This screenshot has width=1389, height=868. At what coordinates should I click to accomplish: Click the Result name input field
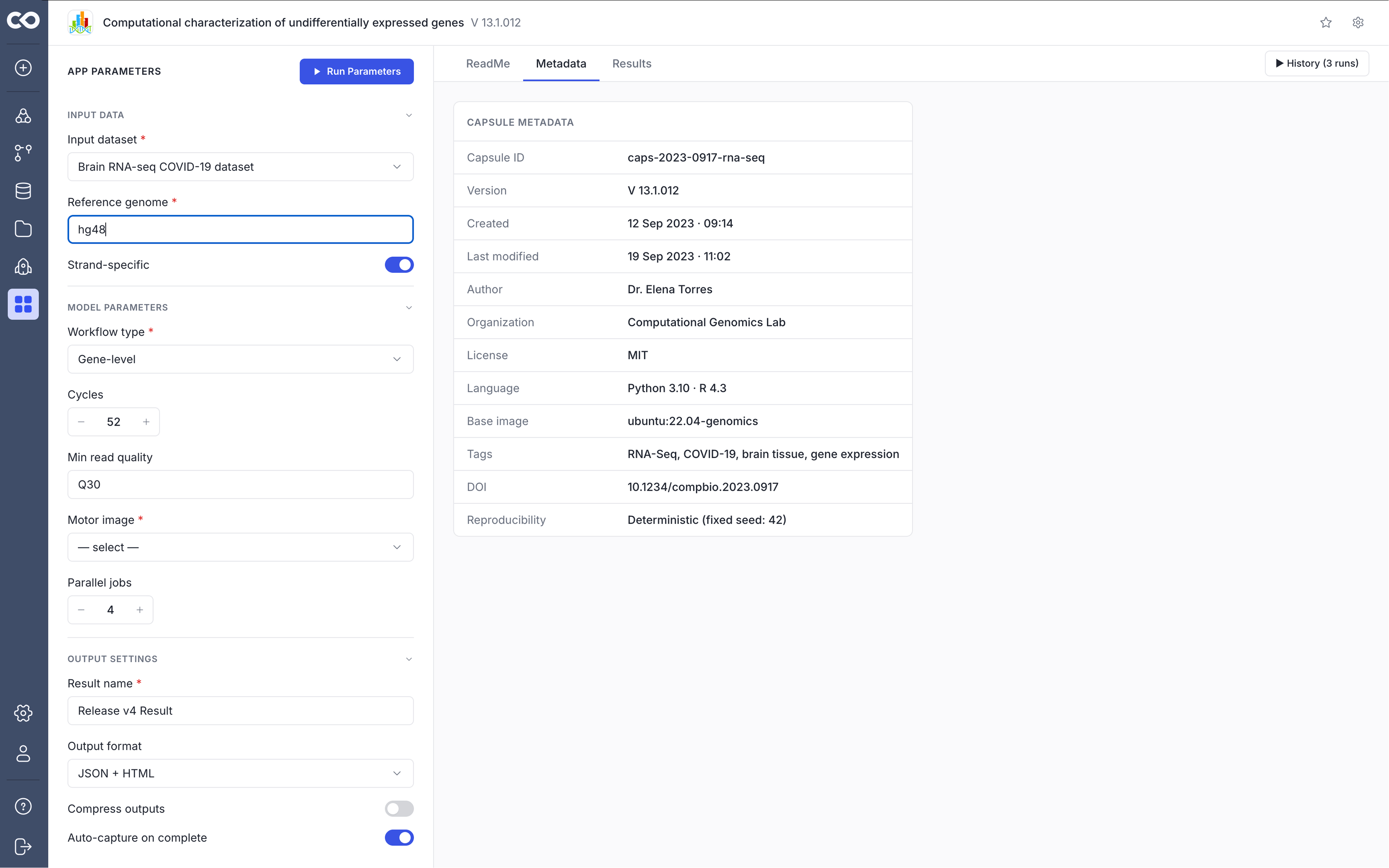point(241,711)
